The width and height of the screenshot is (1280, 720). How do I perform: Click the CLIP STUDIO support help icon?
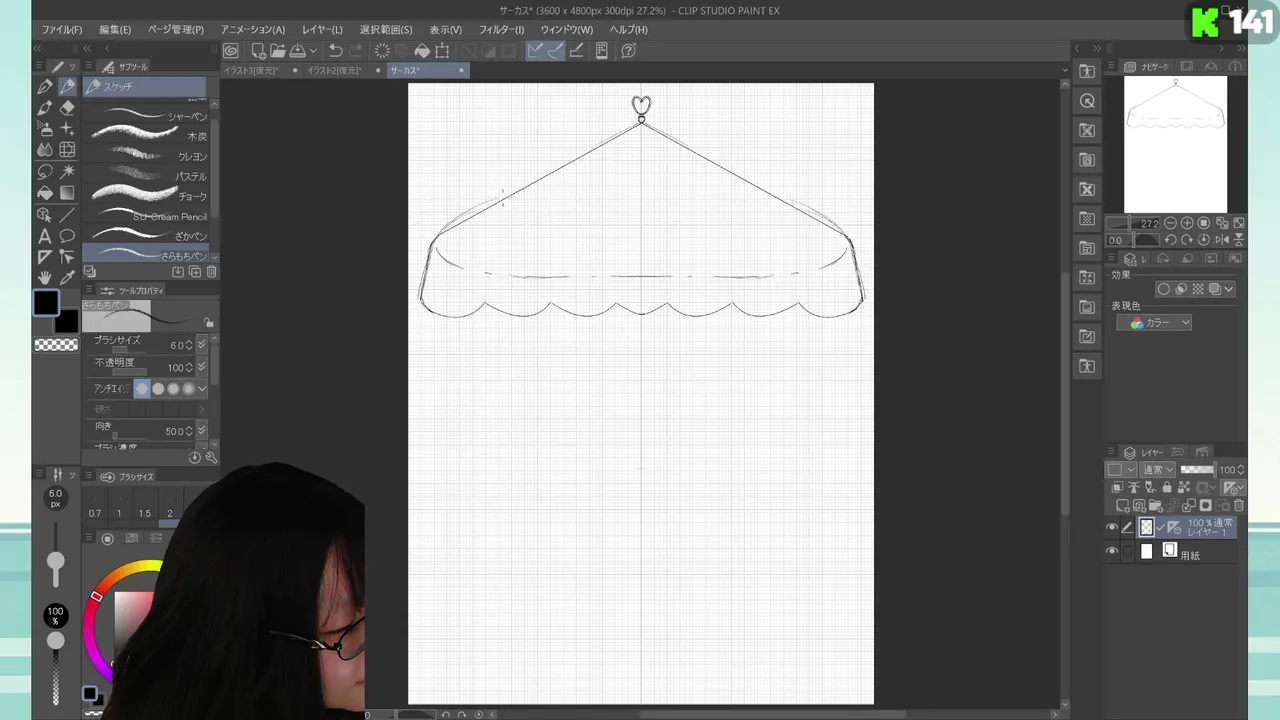pos(629,51)
